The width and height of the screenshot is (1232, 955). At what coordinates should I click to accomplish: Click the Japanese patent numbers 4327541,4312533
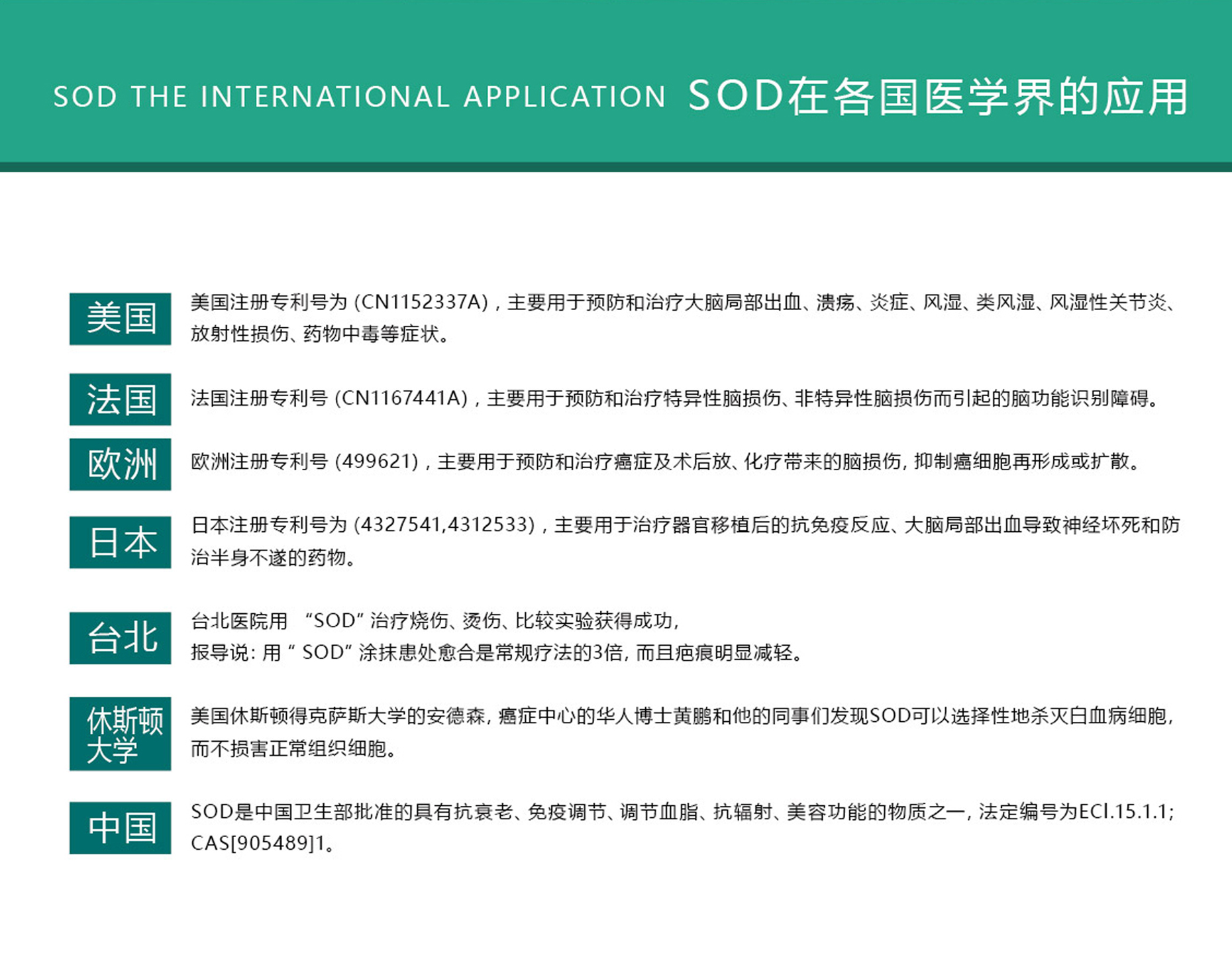pyautogui.click(x=444, y=525)
